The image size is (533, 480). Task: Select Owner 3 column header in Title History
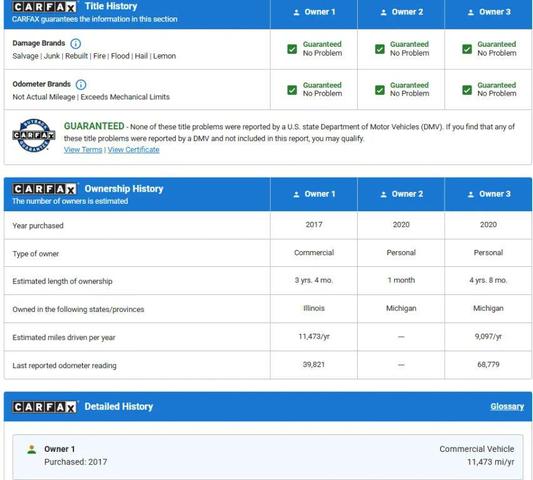point(488,14)
